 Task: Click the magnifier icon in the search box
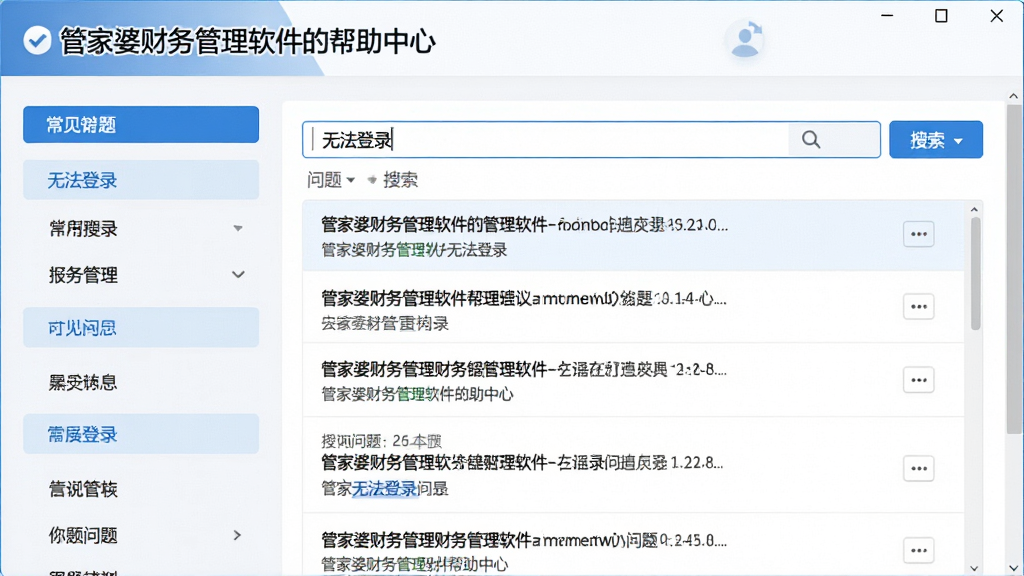811,139
